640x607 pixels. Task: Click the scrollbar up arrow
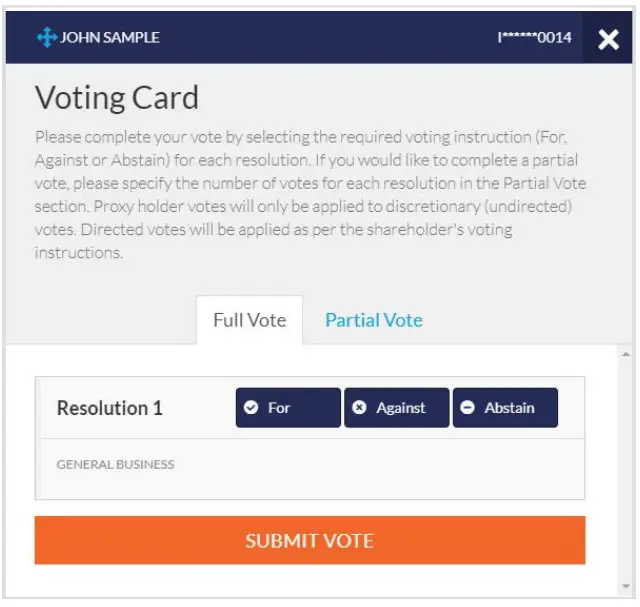tap(627, 354)
